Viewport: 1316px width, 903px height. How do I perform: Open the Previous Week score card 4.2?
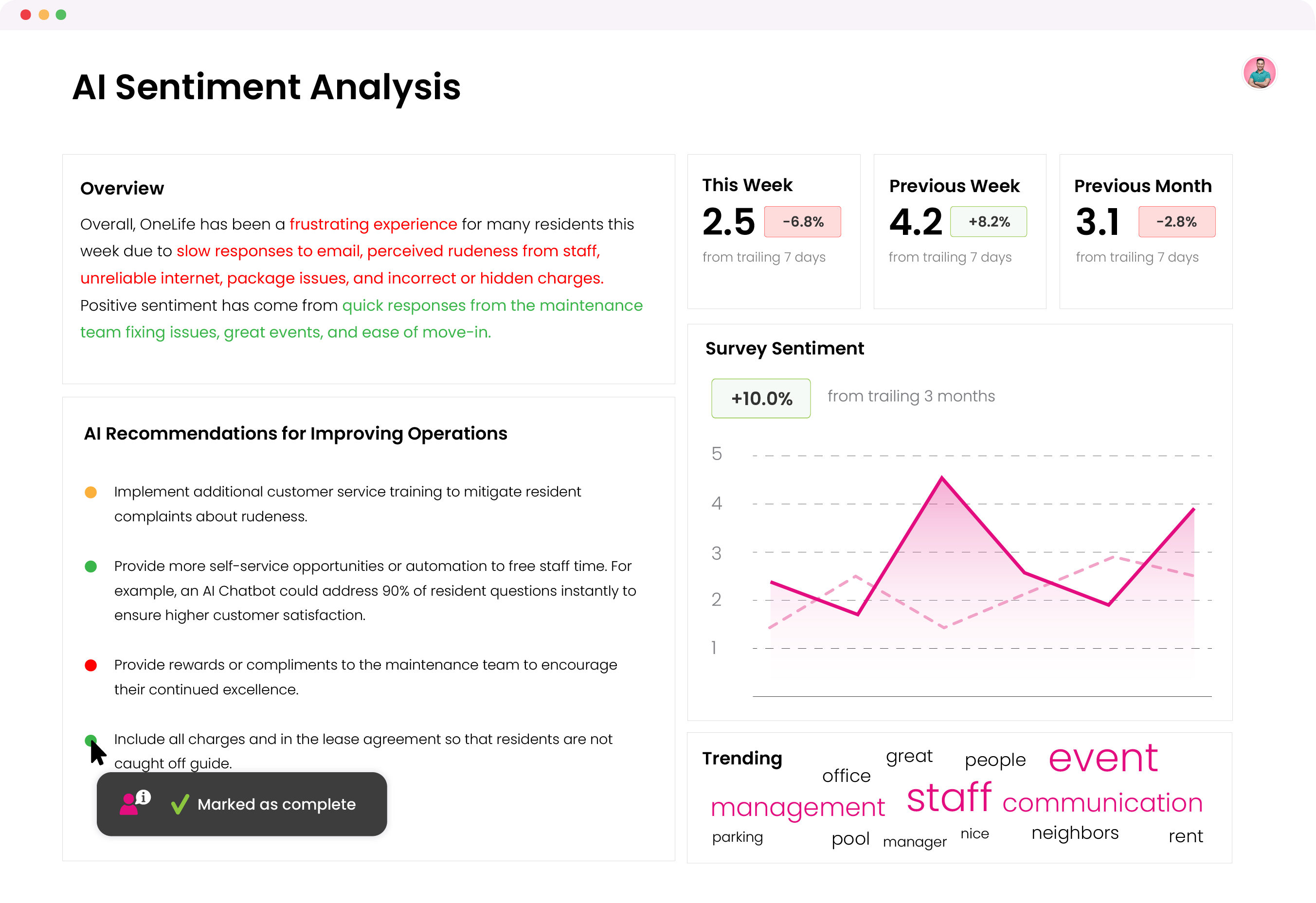(x=915, y=222)
